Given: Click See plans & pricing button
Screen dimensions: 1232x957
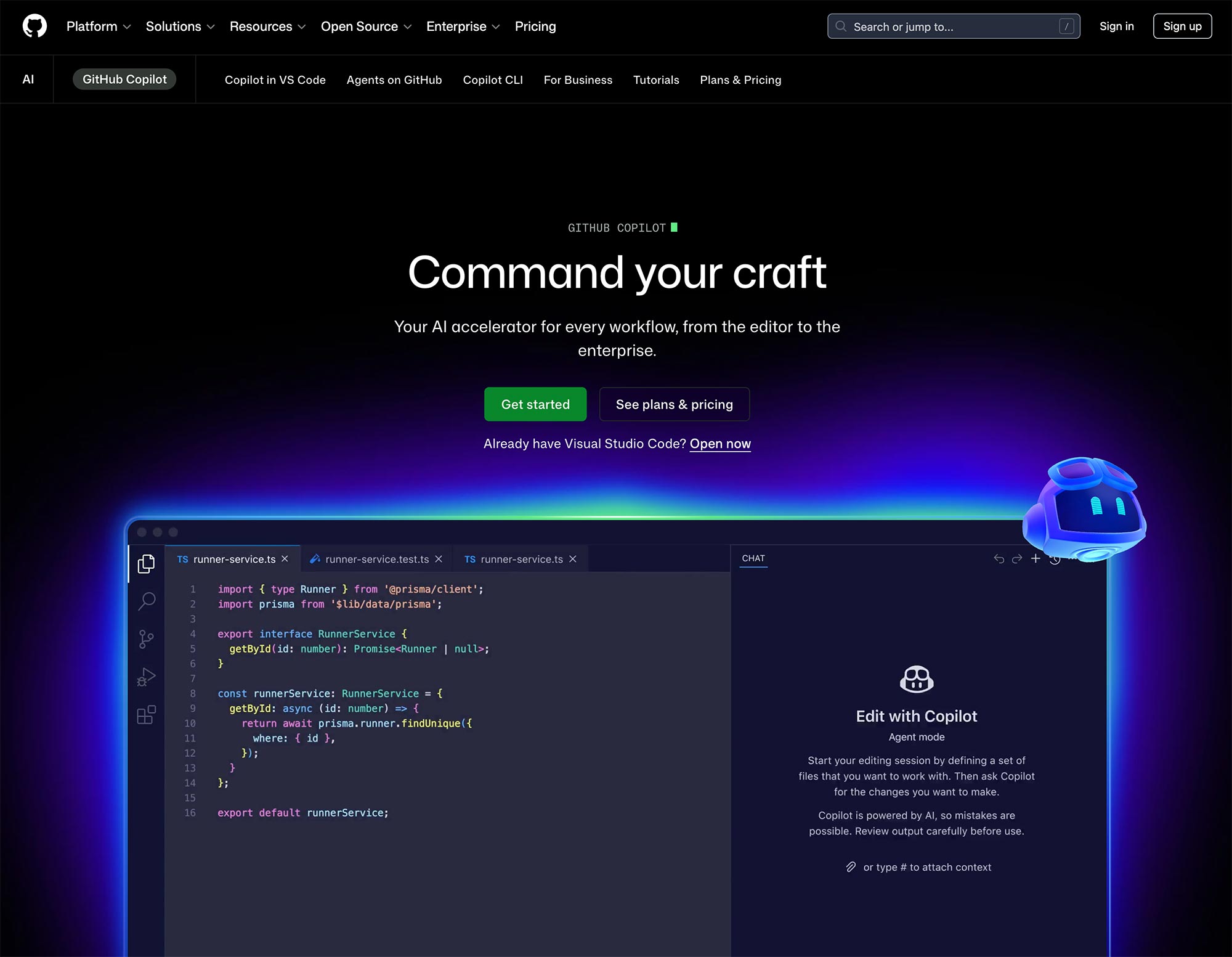Looking at the screenshot, I should pos(675,404).
